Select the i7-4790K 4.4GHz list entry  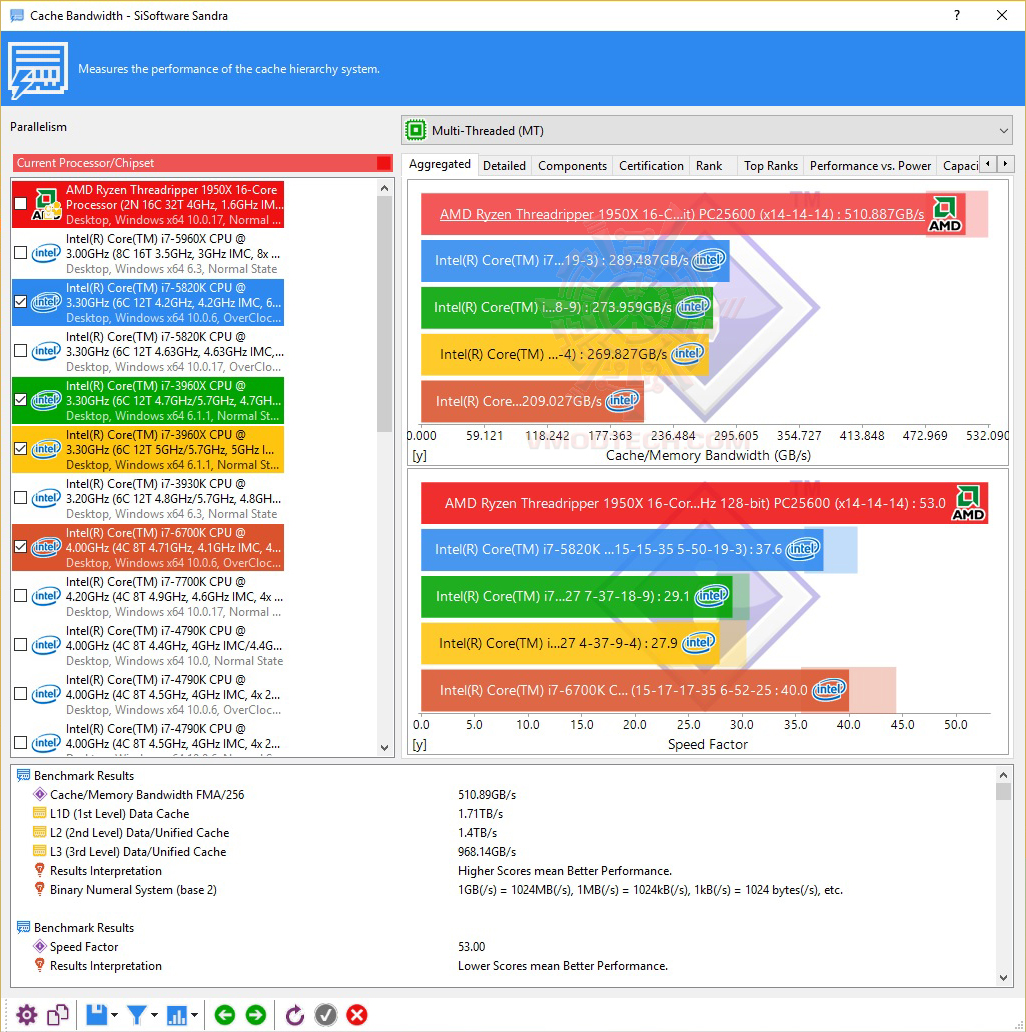coord(148,645)
